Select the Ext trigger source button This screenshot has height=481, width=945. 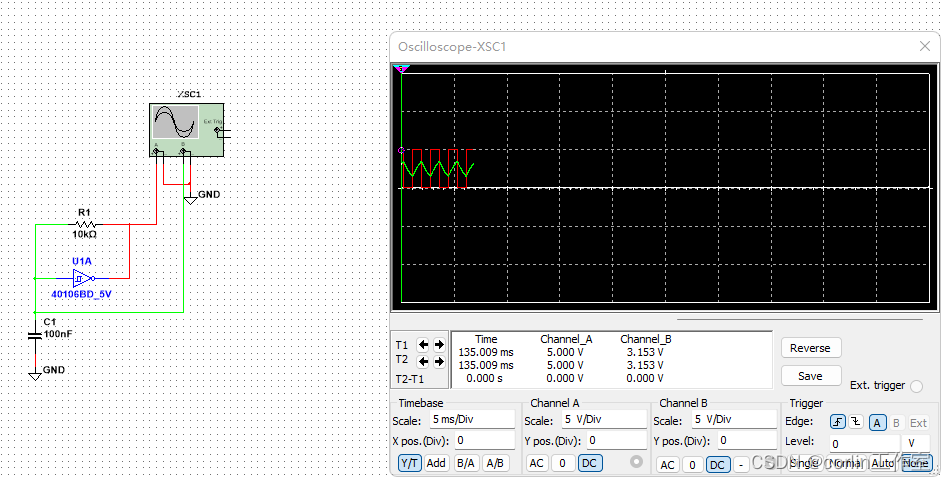(x=918, y=423)
